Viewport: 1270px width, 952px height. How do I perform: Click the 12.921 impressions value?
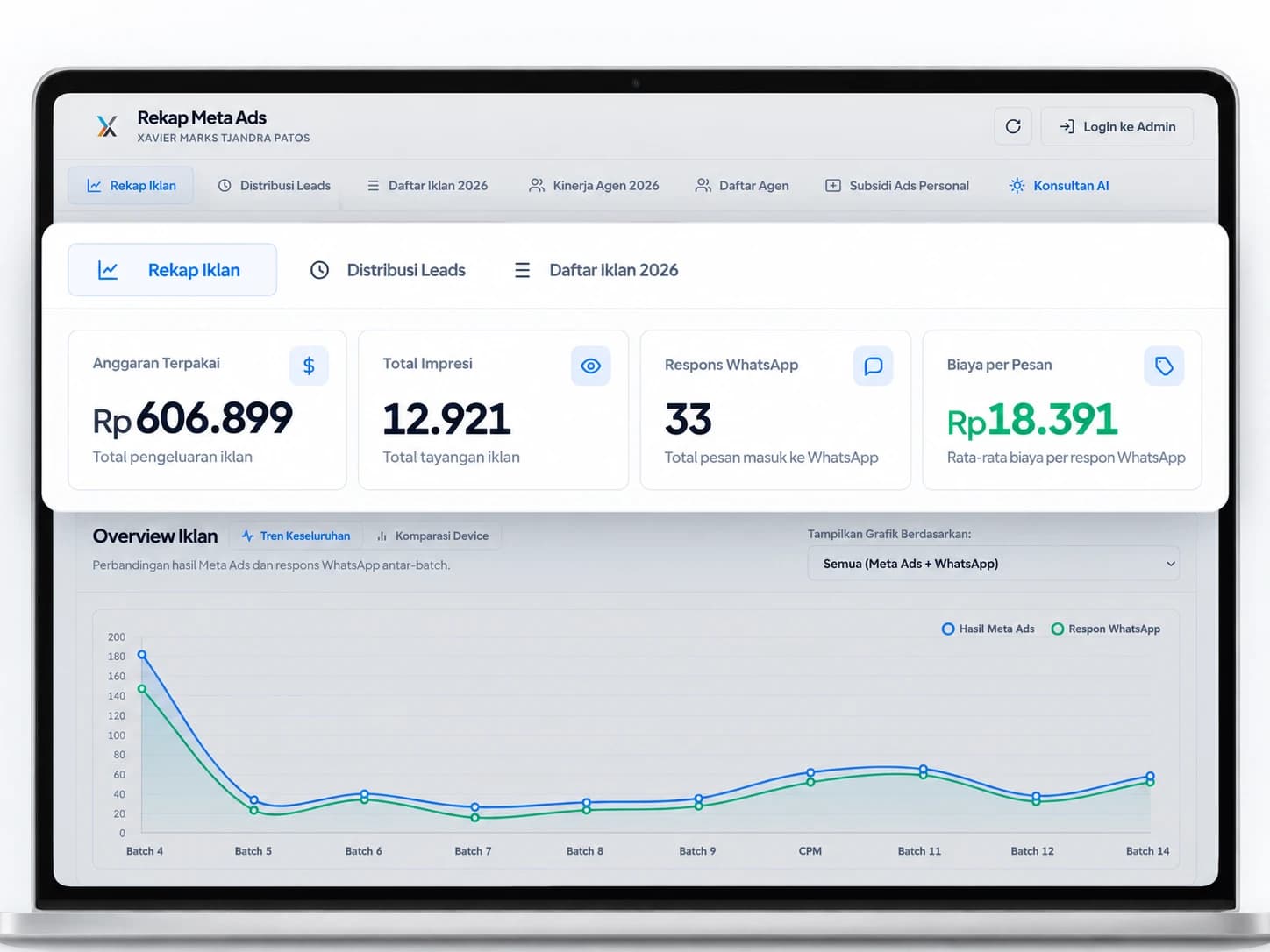coord(447,419)
